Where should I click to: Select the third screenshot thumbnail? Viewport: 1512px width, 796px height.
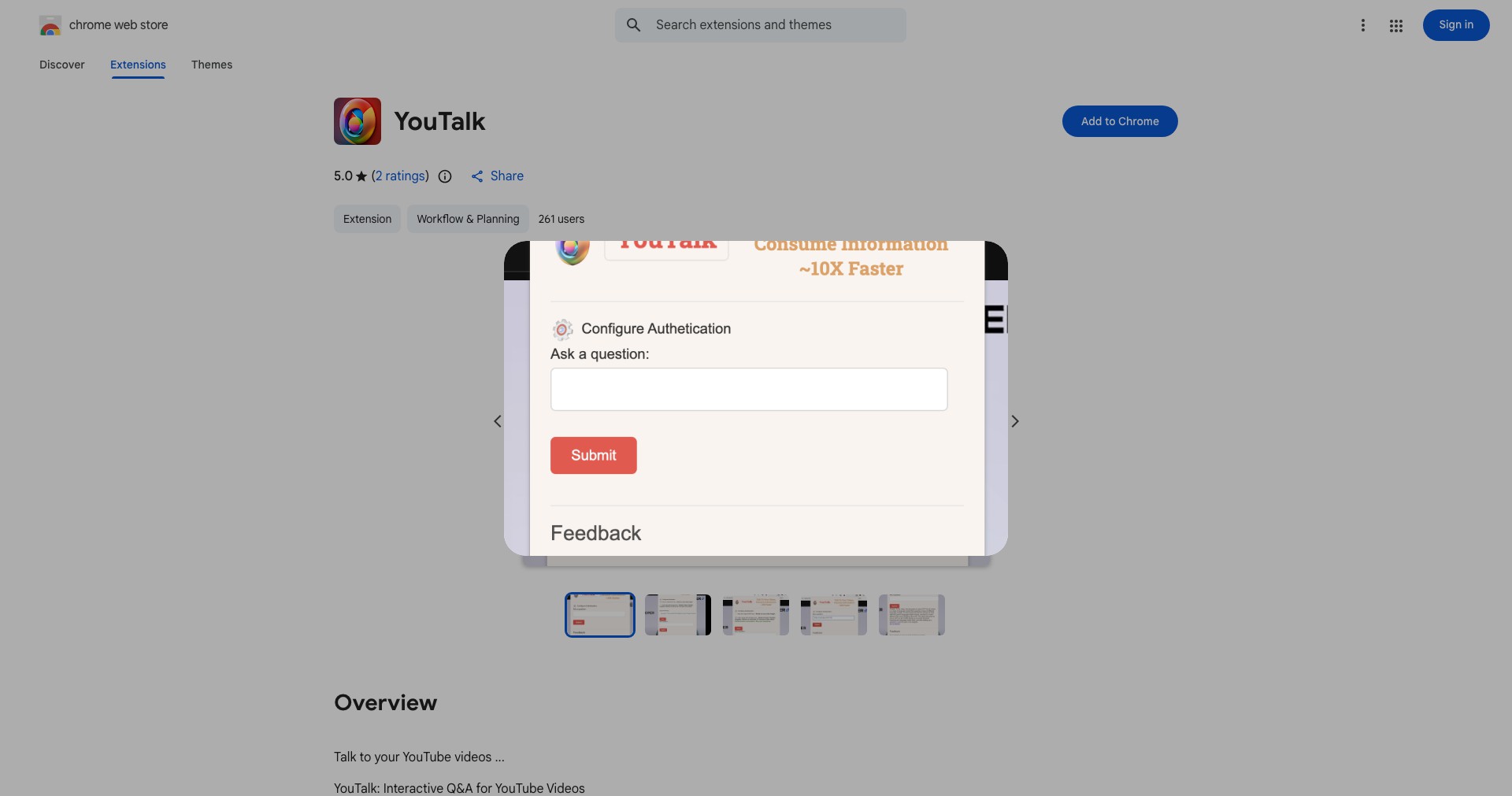click(756, 615)
